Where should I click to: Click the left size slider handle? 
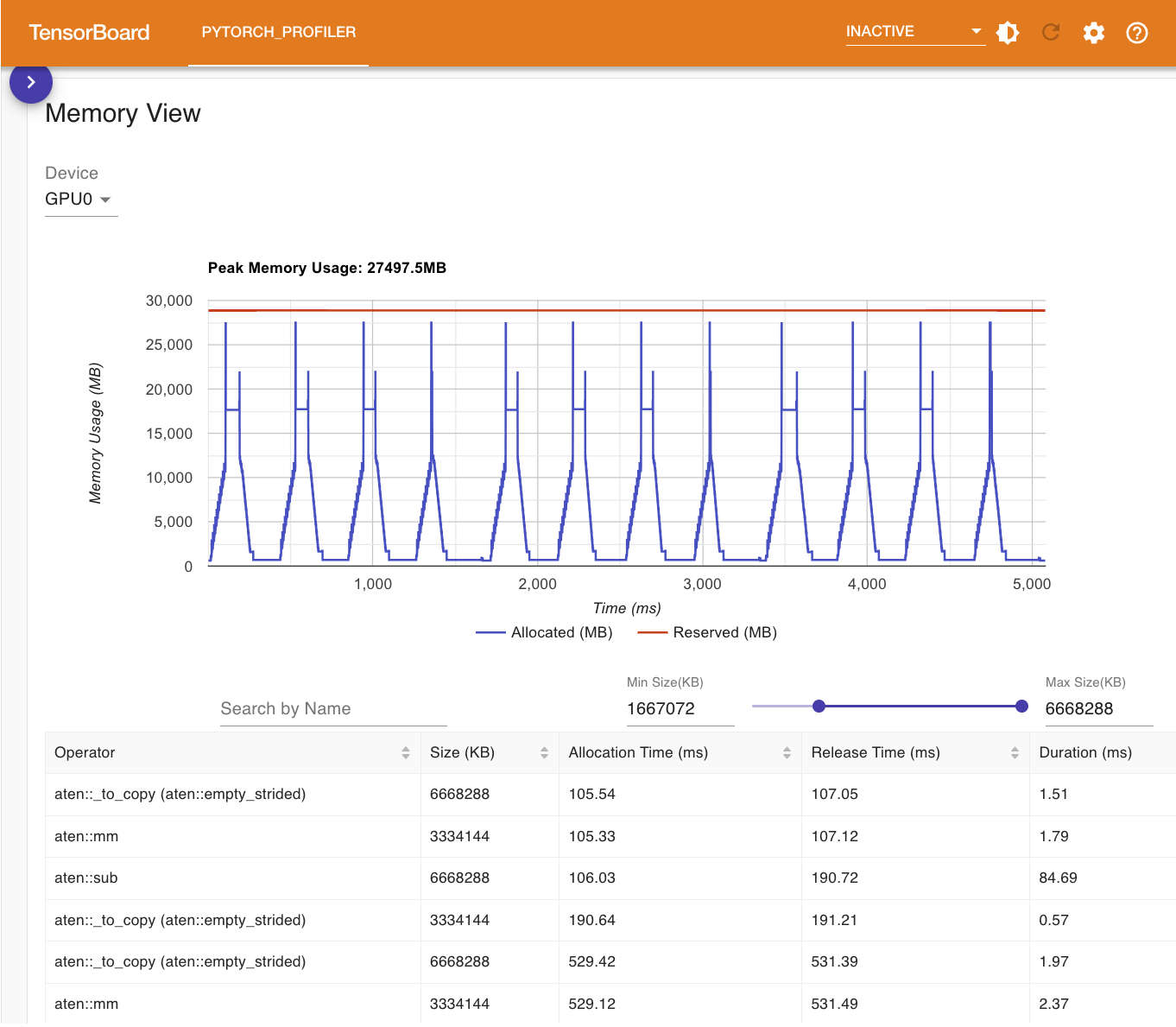pos(819,707)
